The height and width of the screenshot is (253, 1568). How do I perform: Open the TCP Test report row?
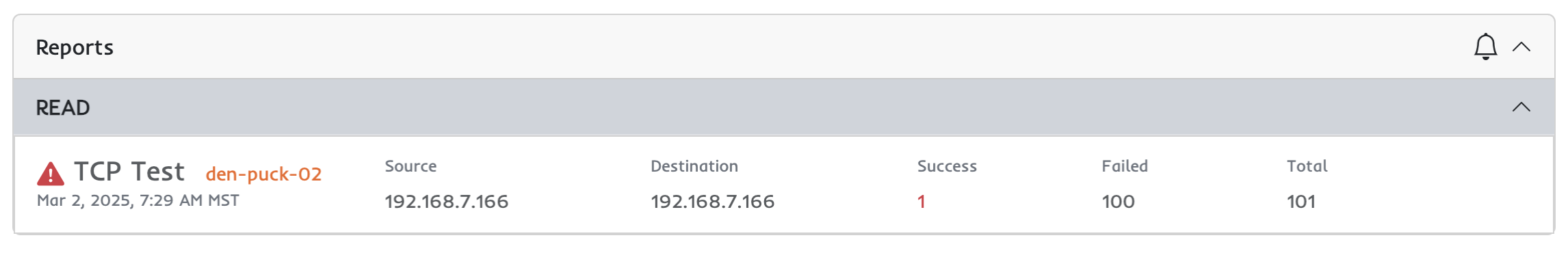(783, 185)
